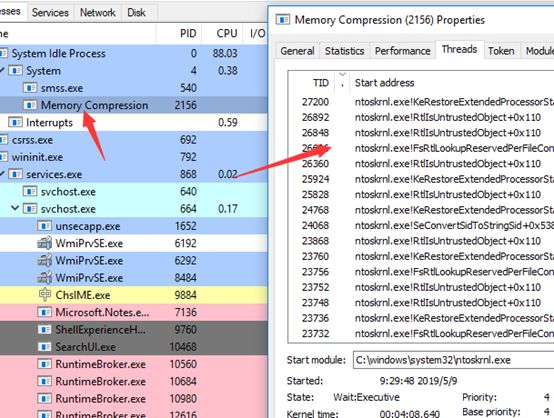The width and height of the screenshot is (554, 418).
Task: Select thread 25924 row
Action: coord(421,179)
